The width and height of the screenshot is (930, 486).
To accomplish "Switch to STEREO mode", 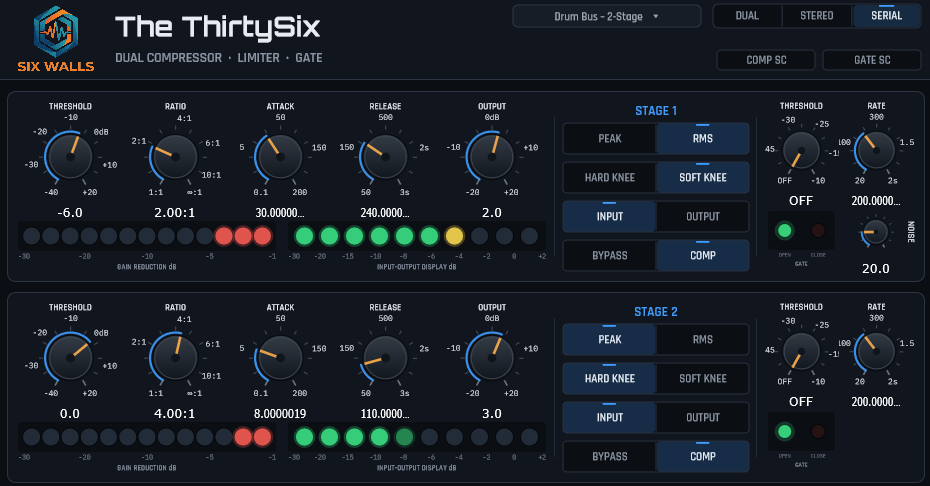I will (817, 16).
